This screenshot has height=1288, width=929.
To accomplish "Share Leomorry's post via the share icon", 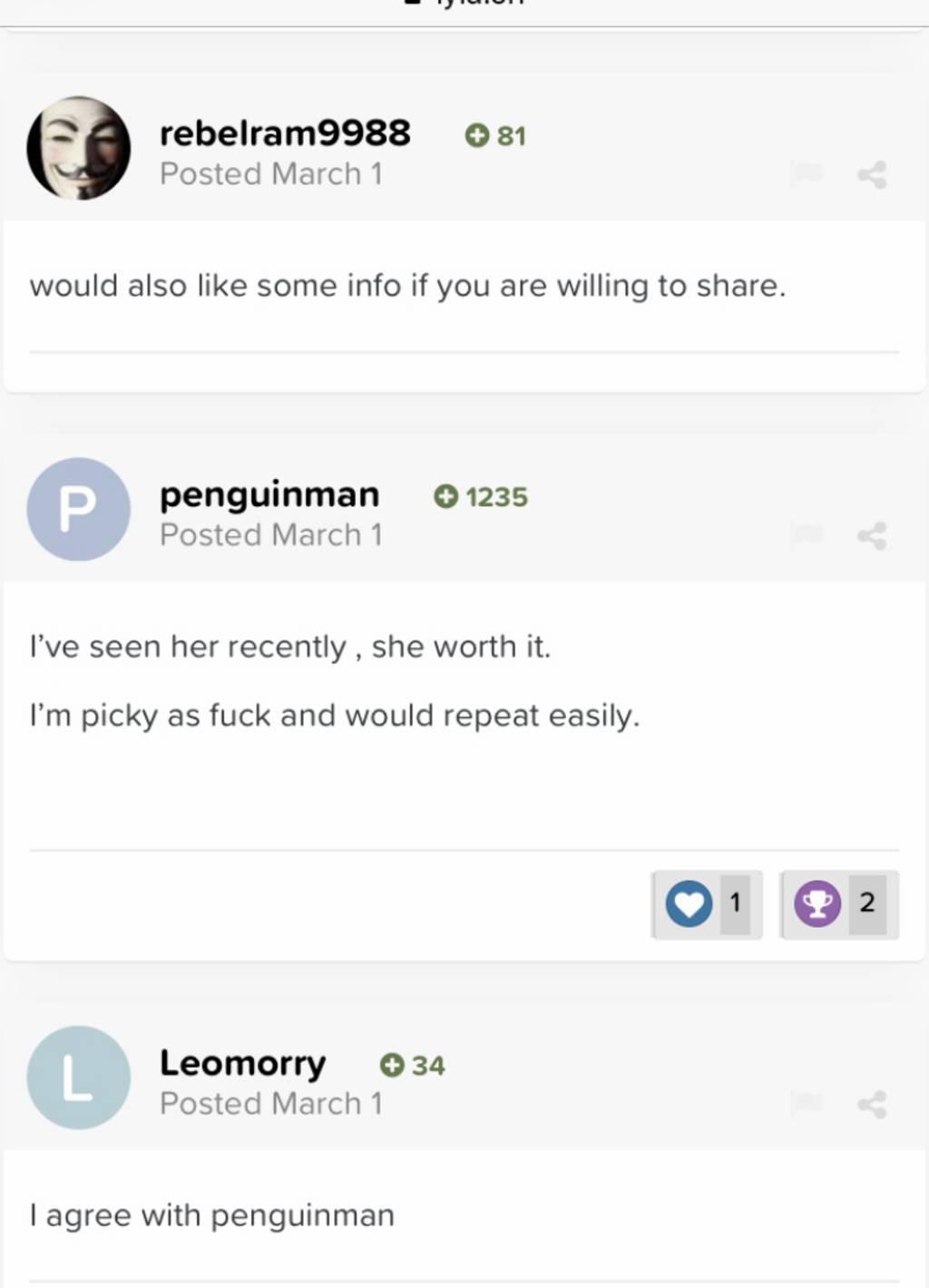I will point(872,1104).
